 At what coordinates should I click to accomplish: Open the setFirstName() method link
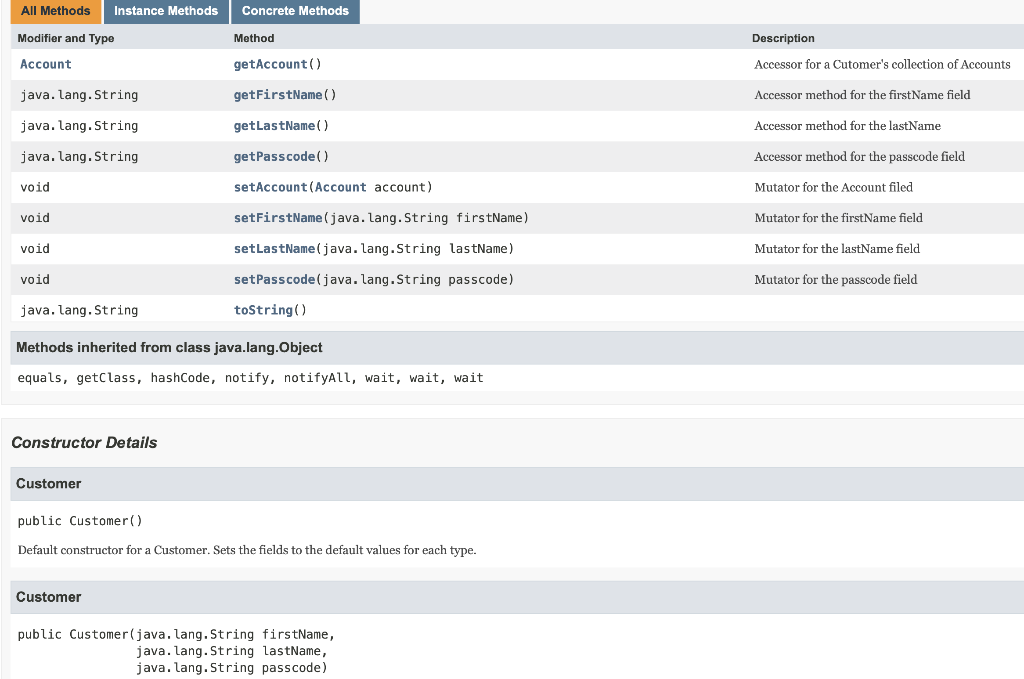274,218
